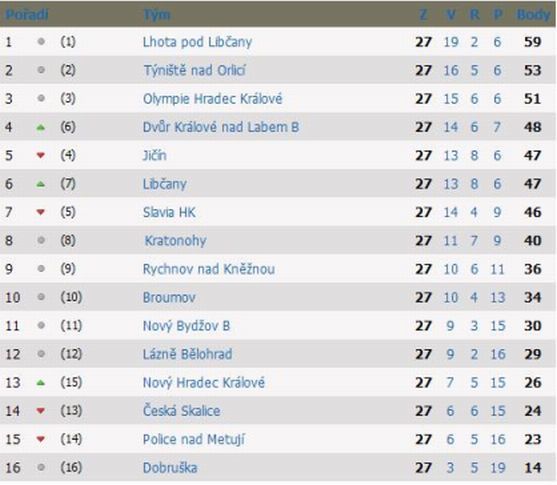This screenshot has height=485, width=557.
Task: Click green up arrow next to Libčany
Action: (41, 184)
